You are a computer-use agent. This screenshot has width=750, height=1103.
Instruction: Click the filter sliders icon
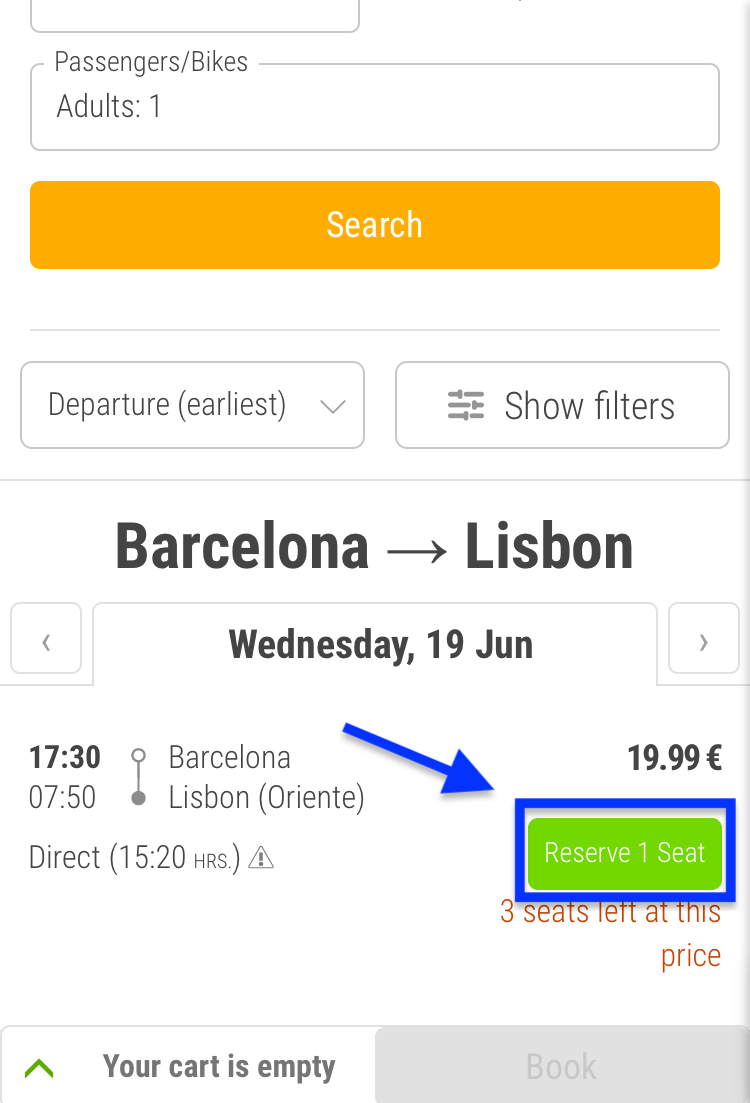pyautogui.click(x=466, y=405)
